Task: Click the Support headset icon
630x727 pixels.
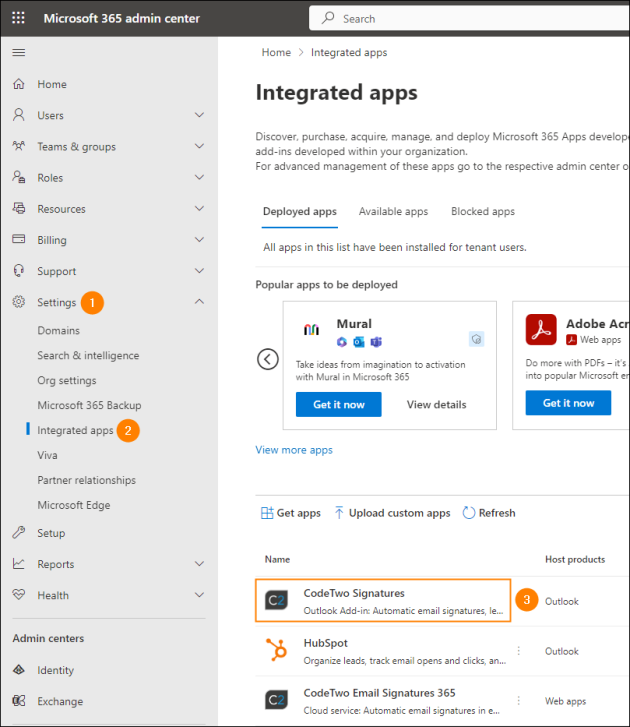Action: (19, 270)
